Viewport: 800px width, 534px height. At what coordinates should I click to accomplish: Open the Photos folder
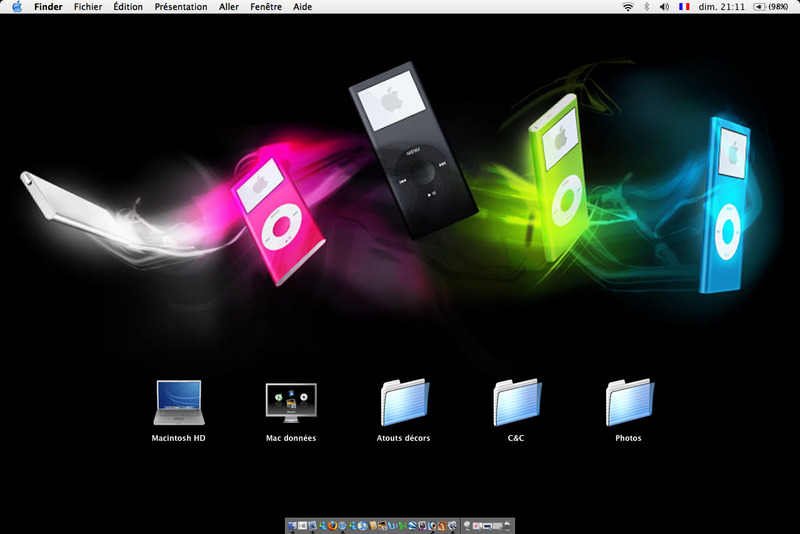pos(629,403)
